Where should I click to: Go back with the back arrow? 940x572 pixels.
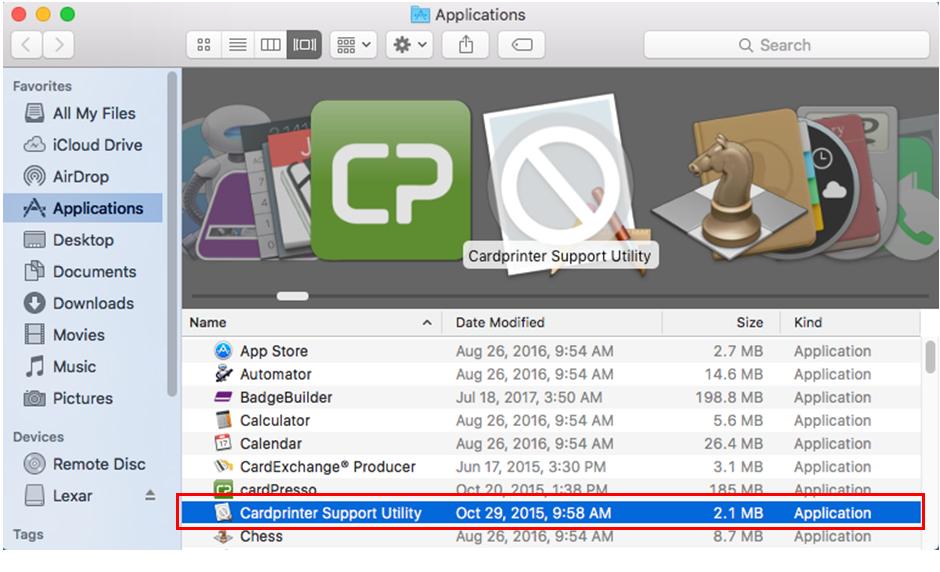tap(26, 45)
